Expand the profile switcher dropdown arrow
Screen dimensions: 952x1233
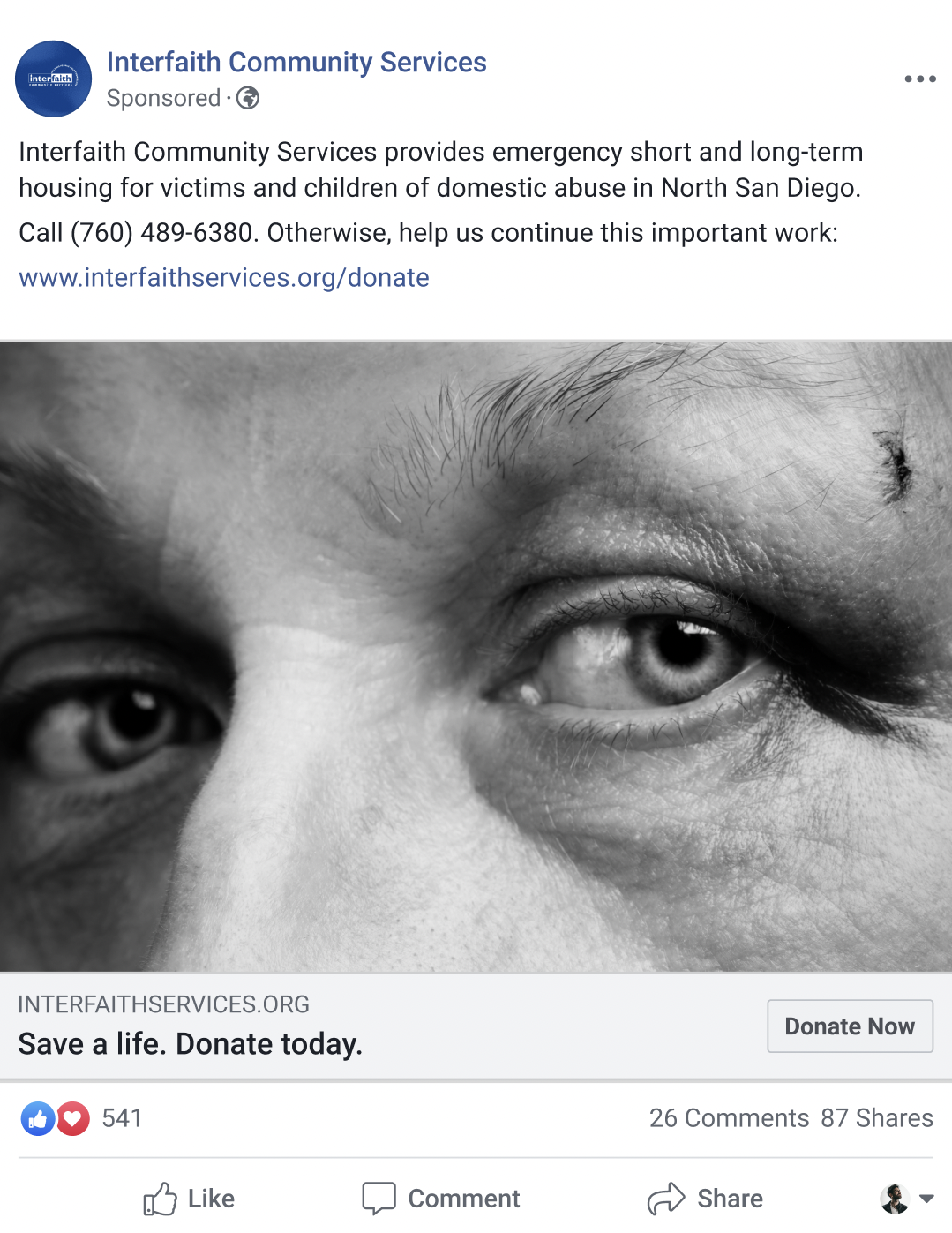pos(926,1199)
